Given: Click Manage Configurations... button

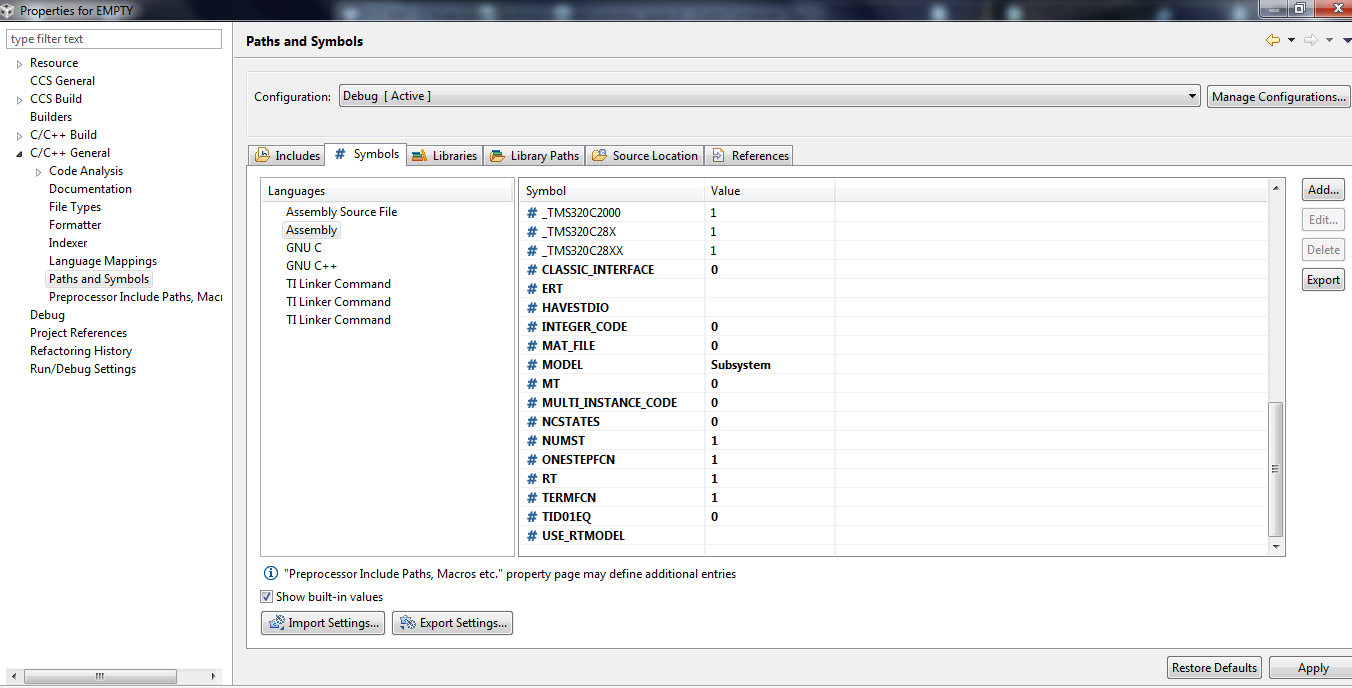Looking at the screenshot, I should (1279, 97).
